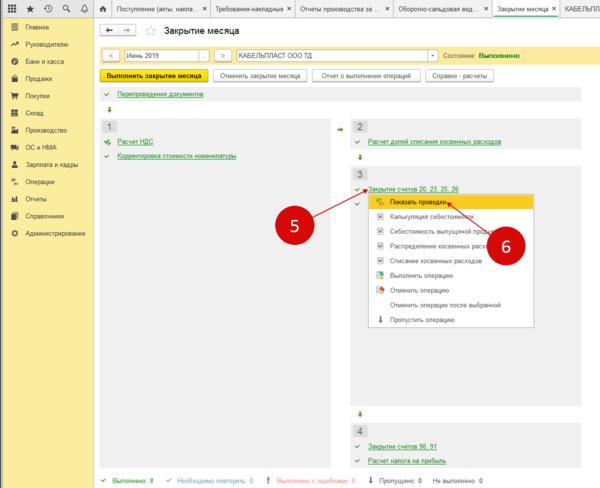Screen dimensions: 600x488
Task: Open Производство section in sidebar
Action: (46, 131)
